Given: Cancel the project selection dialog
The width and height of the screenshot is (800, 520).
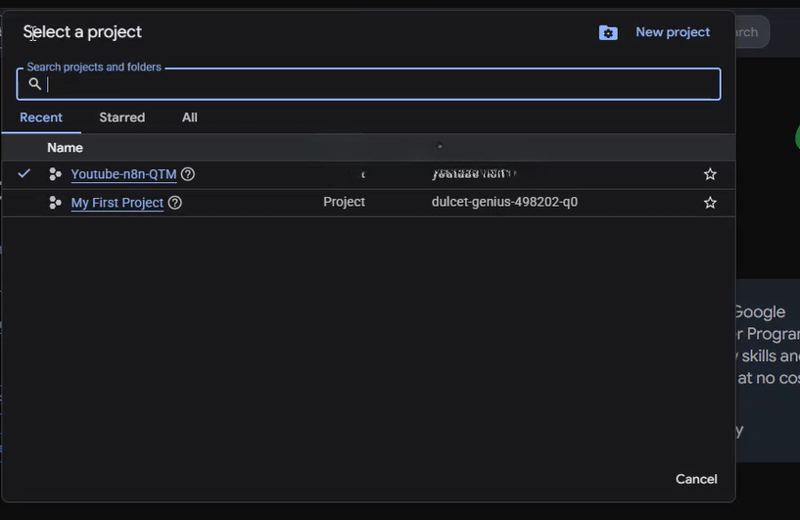Looking at the screenshot, I should point(696,479).
